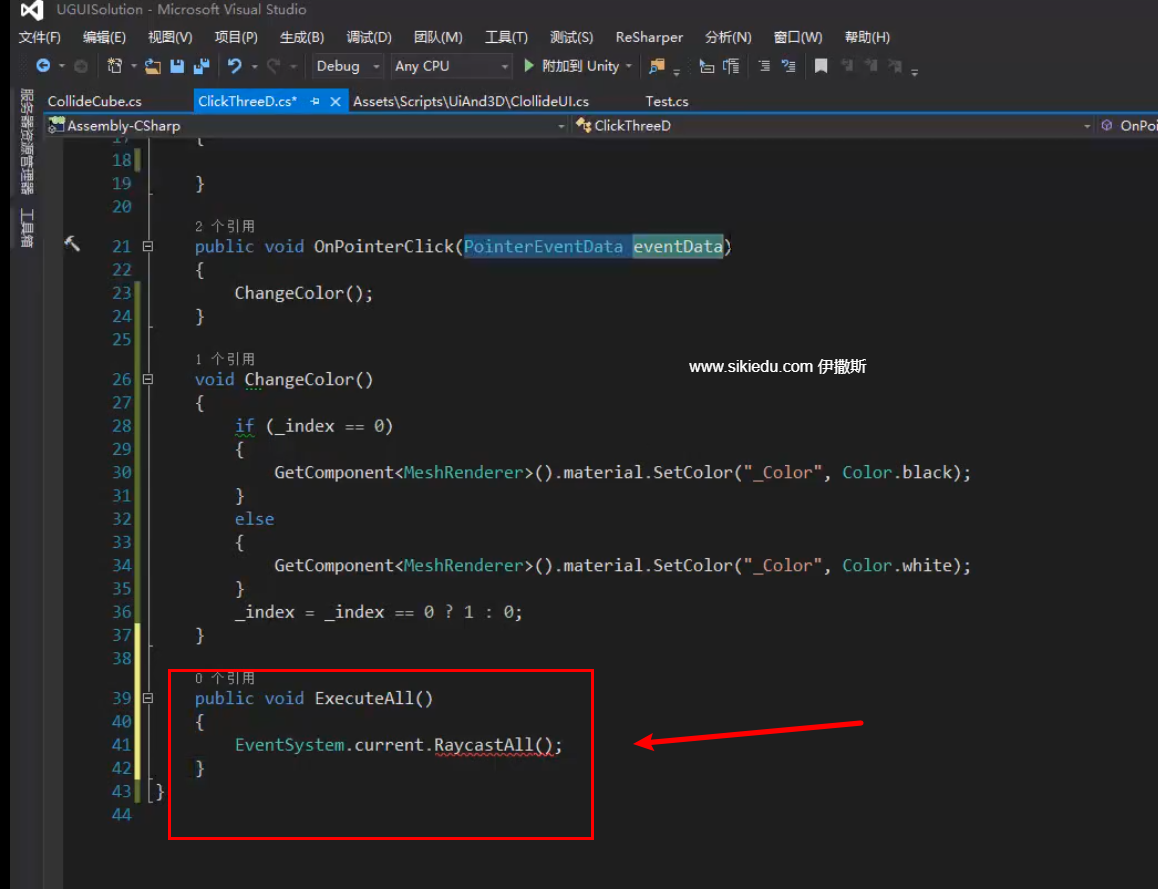Screen dimensions: 1158x889
Task: Open the 帮助(H) menu
Action: (867, 38)
